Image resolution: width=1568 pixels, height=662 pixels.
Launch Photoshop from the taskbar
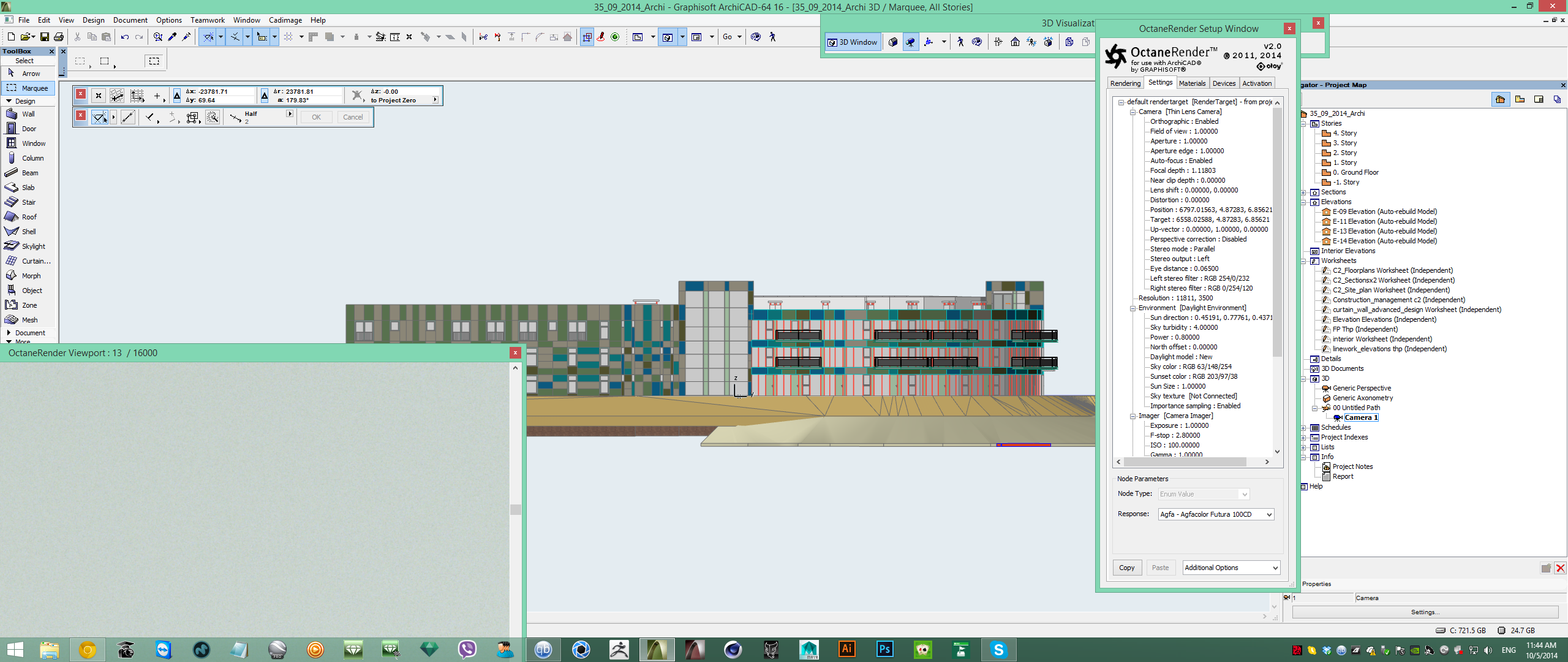click(884, 649)
